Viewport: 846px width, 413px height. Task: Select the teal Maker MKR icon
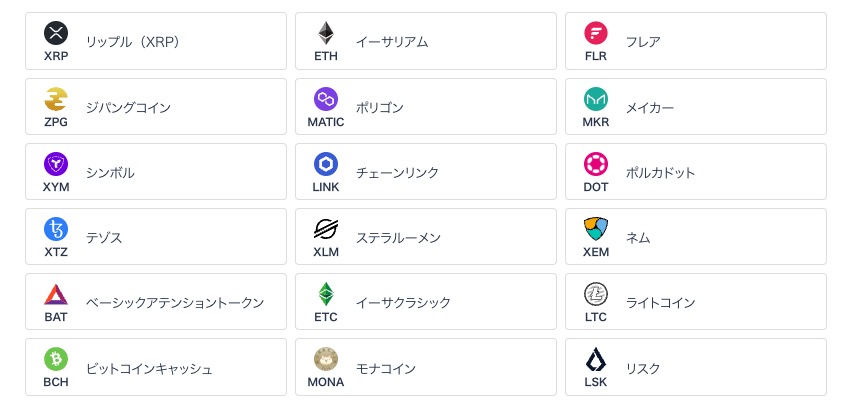coord(596,99)
